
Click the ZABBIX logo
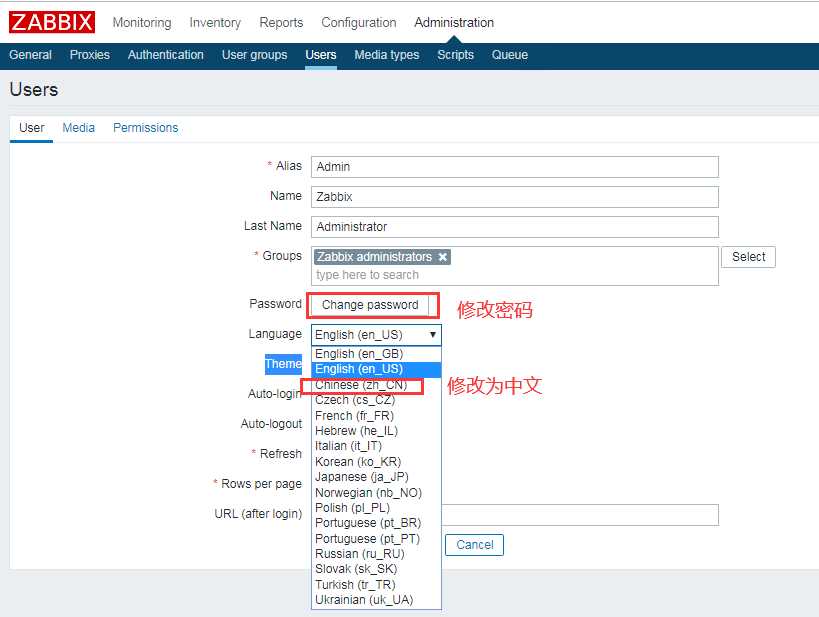52,22
